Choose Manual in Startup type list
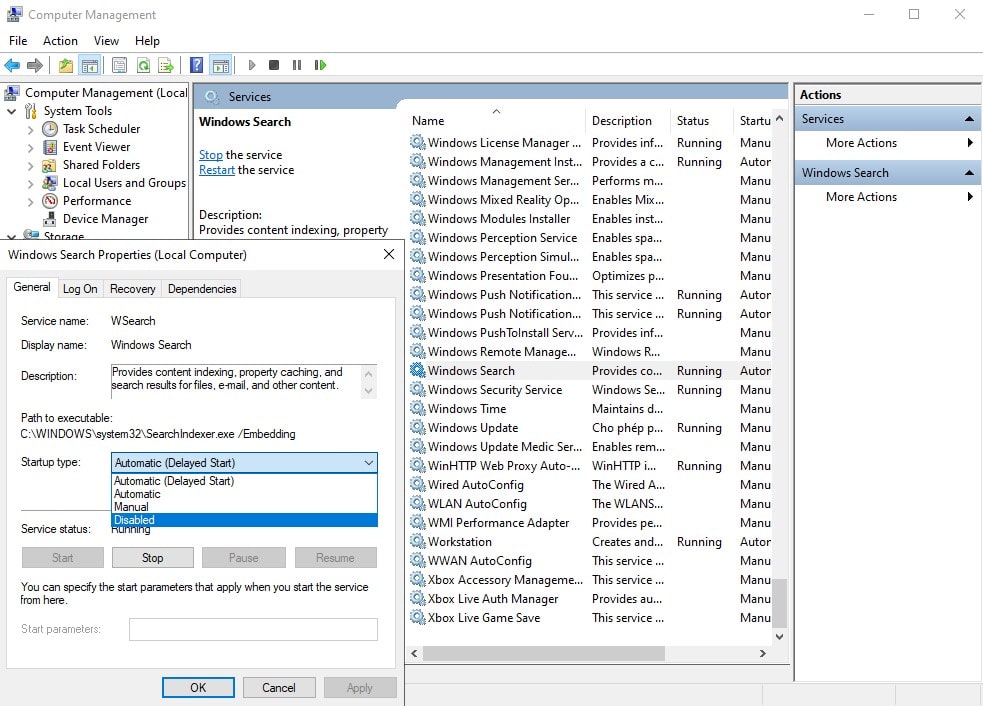 click(x=244, y=507)
